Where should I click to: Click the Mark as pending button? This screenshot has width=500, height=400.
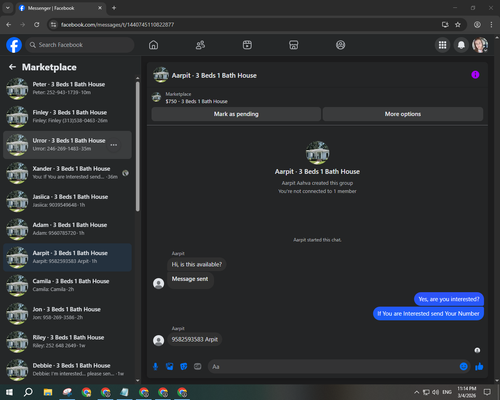click(x=236, y=114)
